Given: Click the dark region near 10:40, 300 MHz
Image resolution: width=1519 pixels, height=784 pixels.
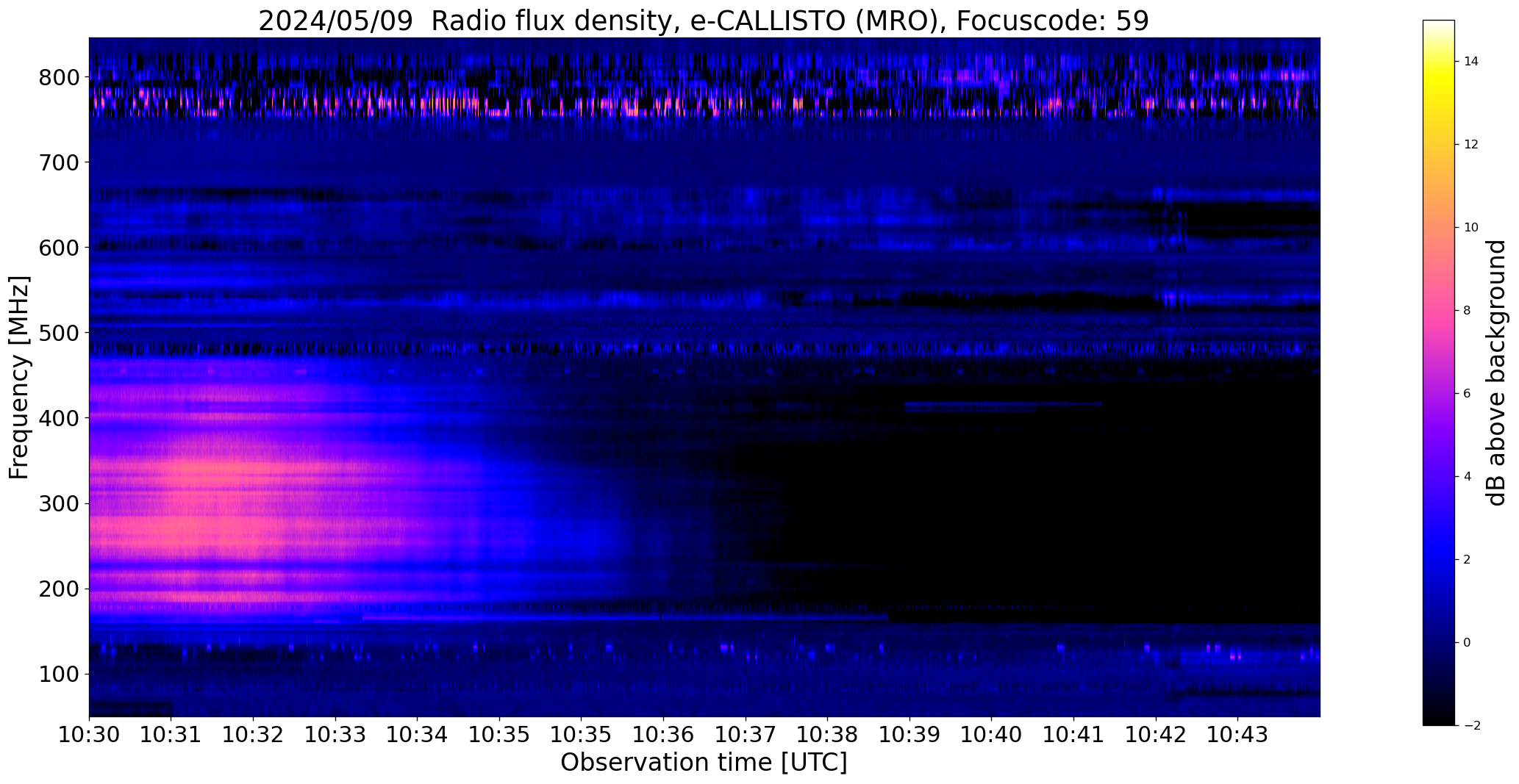Looking at the screenshot, I should click(1029, 503).
